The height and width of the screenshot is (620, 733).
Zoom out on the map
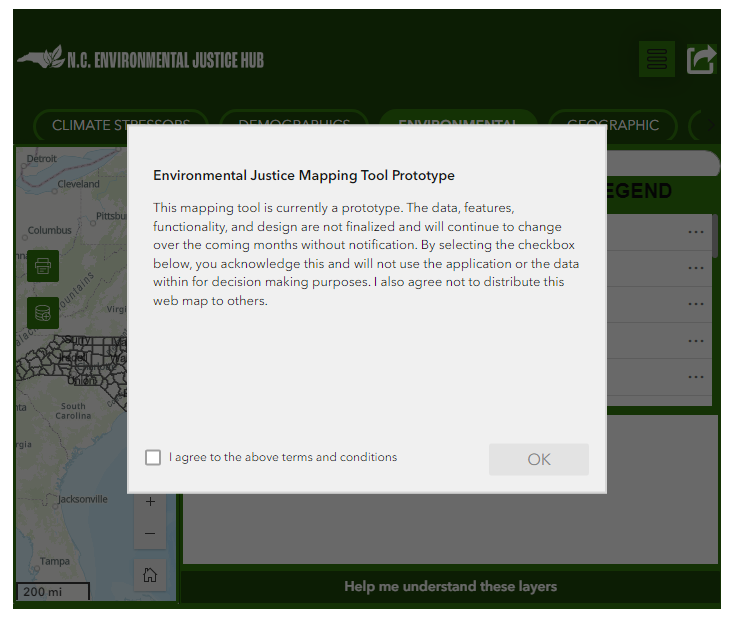150,534
